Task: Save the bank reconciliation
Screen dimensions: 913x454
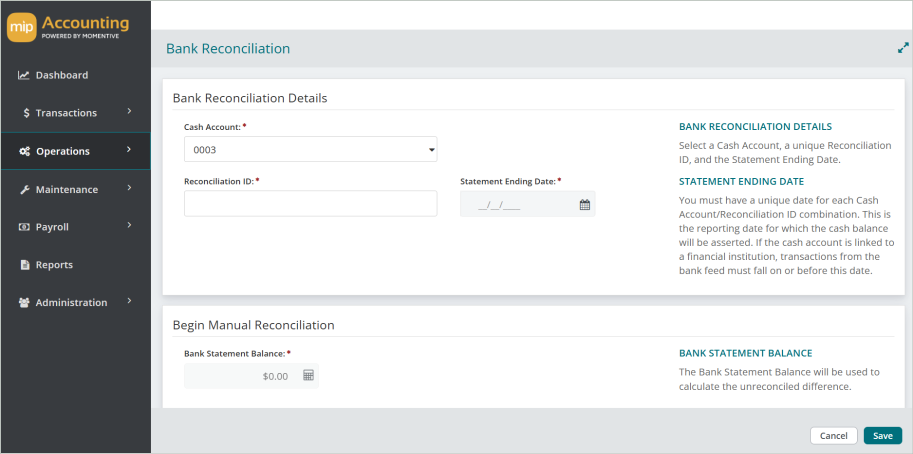Action: 883,436
